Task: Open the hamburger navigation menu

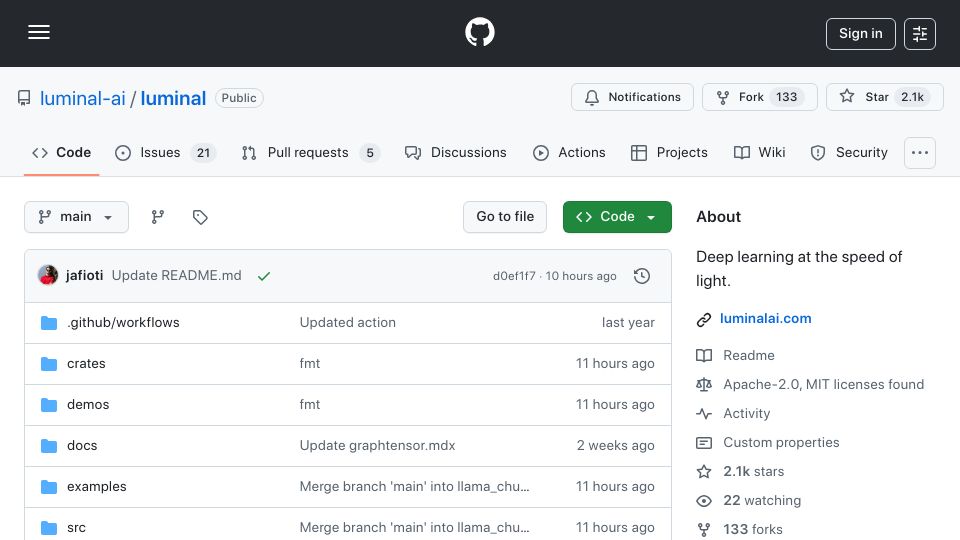Action: point(39,32)
